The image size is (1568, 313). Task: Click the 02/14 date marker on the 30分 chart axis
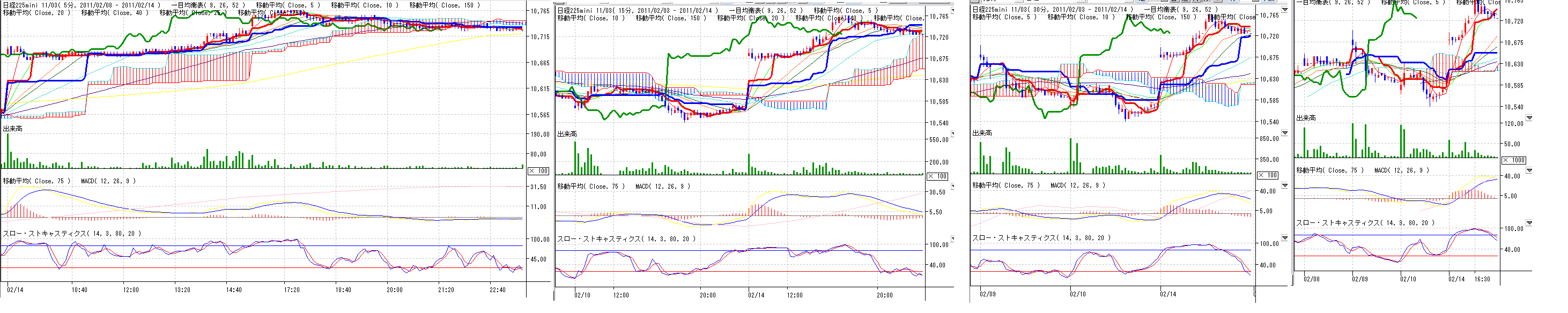tap(1167, 294)
